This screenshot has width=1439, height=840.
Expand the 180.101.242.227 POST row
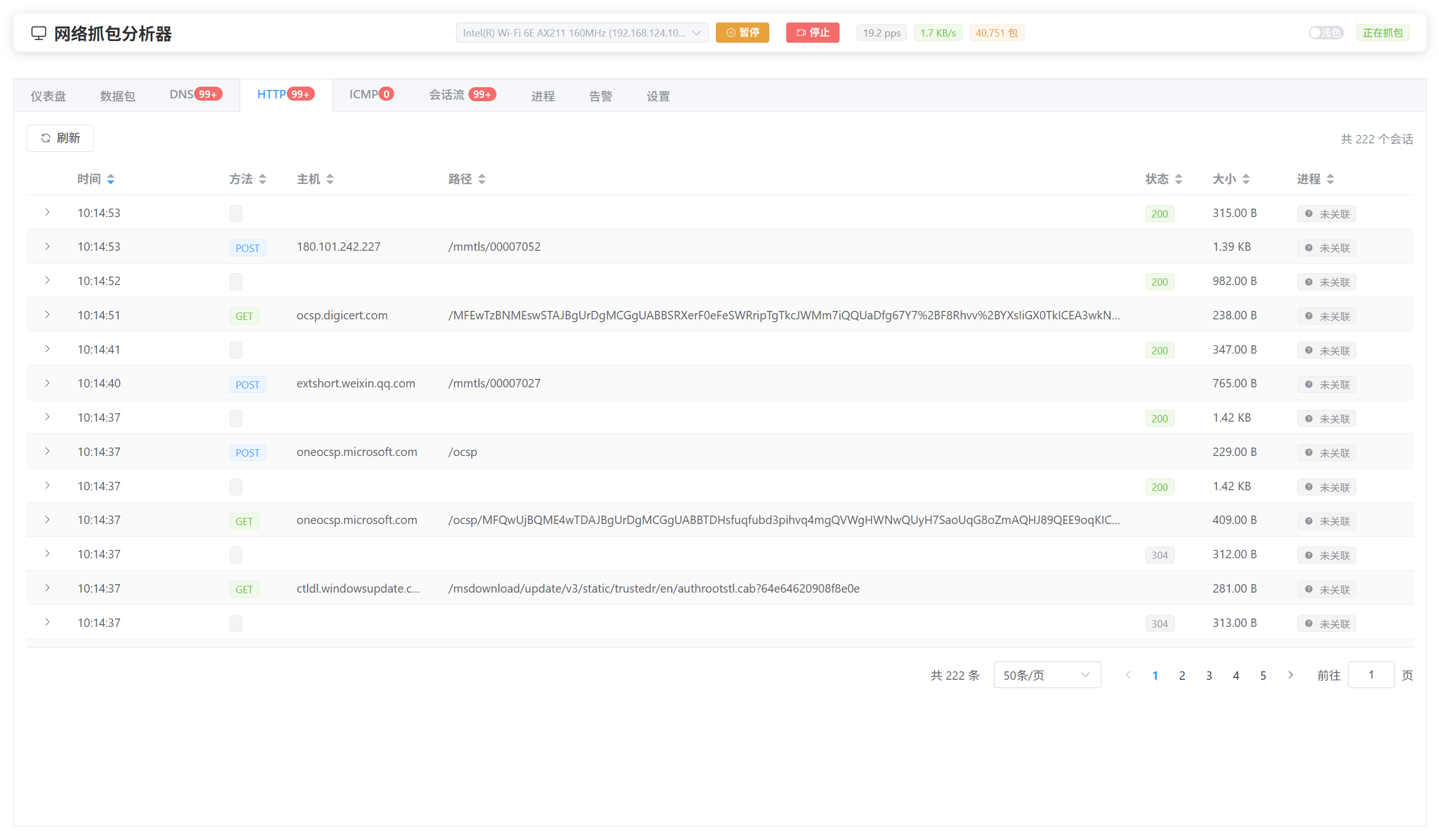[x=47, y=247]
